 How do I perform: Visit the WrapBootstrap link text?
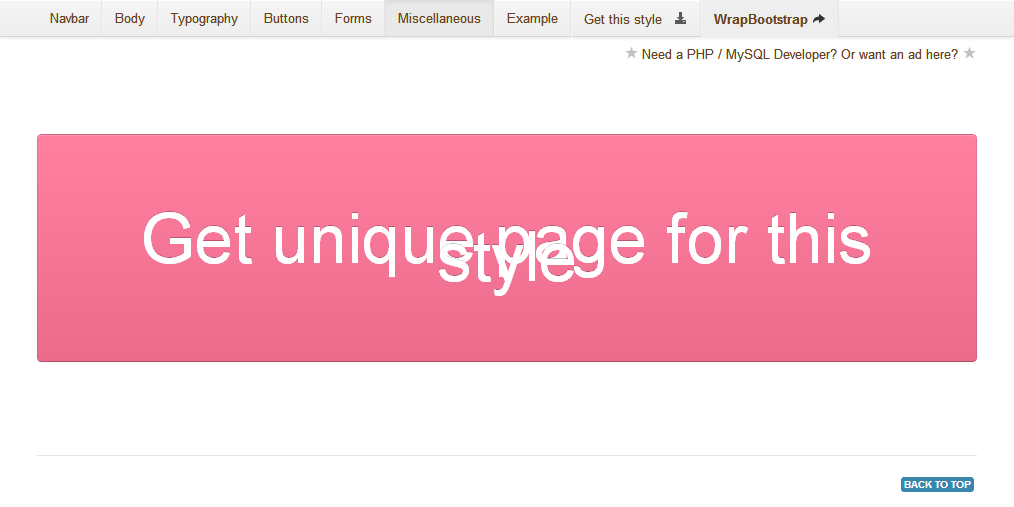coord(760,19)
